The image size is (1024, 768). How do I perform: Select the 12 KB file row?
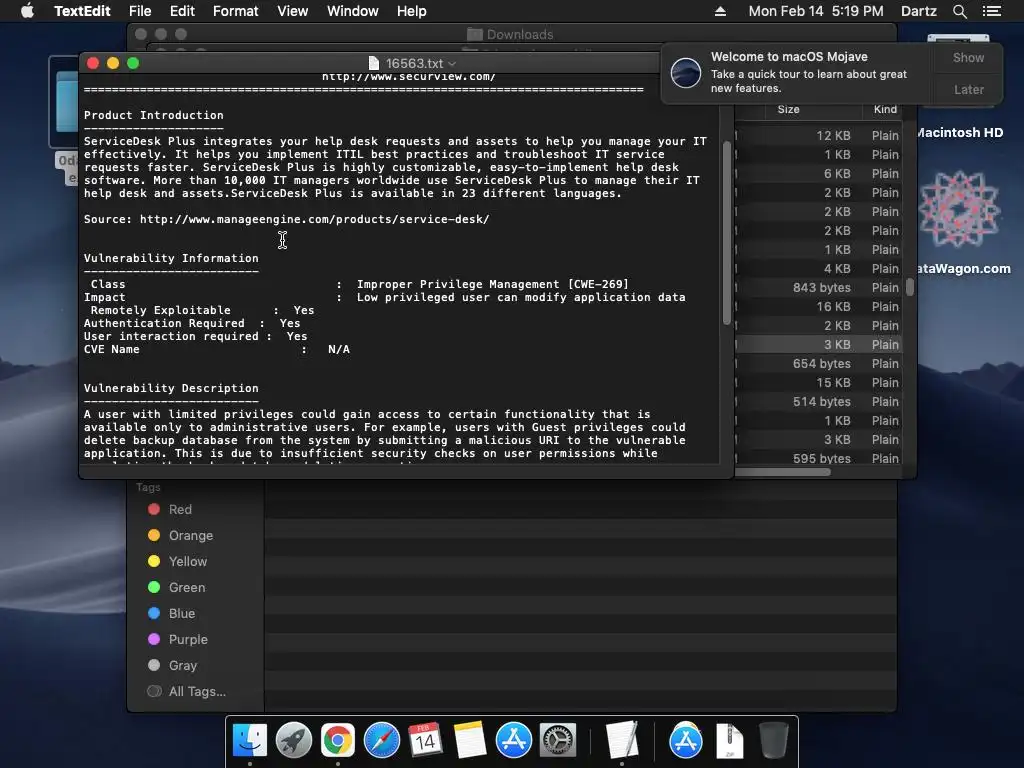click(818, 136)
